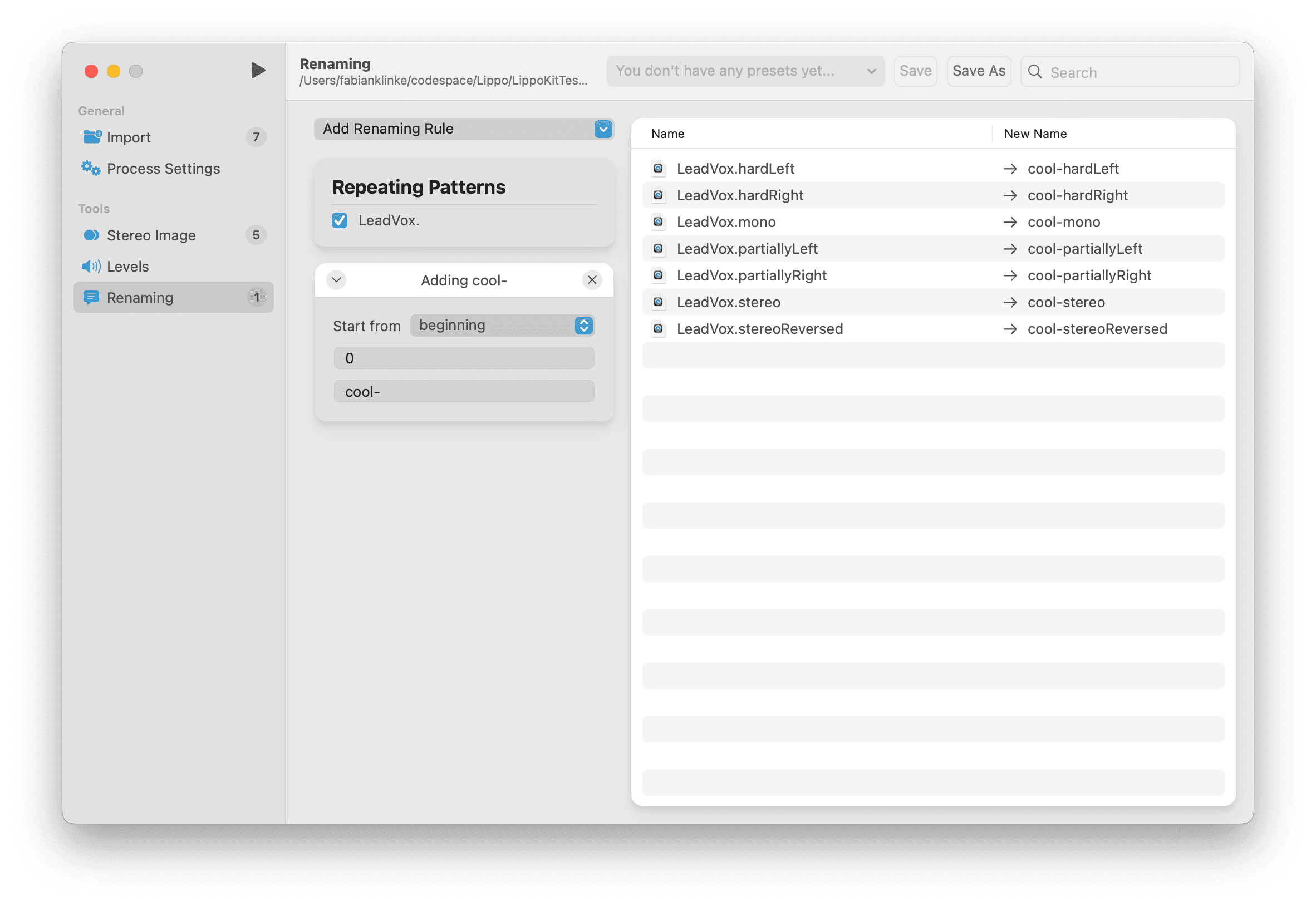
Task: Click the Save preset button
Action: tap(915, 71)
